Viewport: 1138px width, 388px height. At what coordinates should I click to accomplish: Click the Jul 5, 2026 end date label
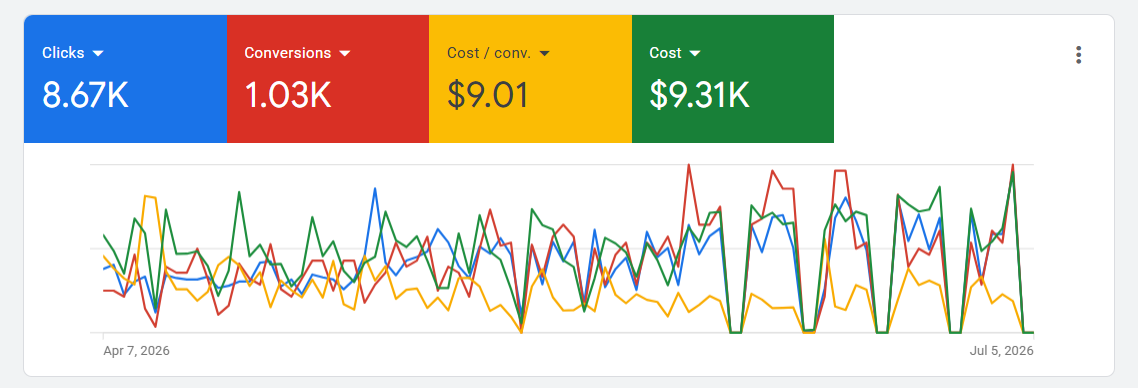click(1002, 351)
